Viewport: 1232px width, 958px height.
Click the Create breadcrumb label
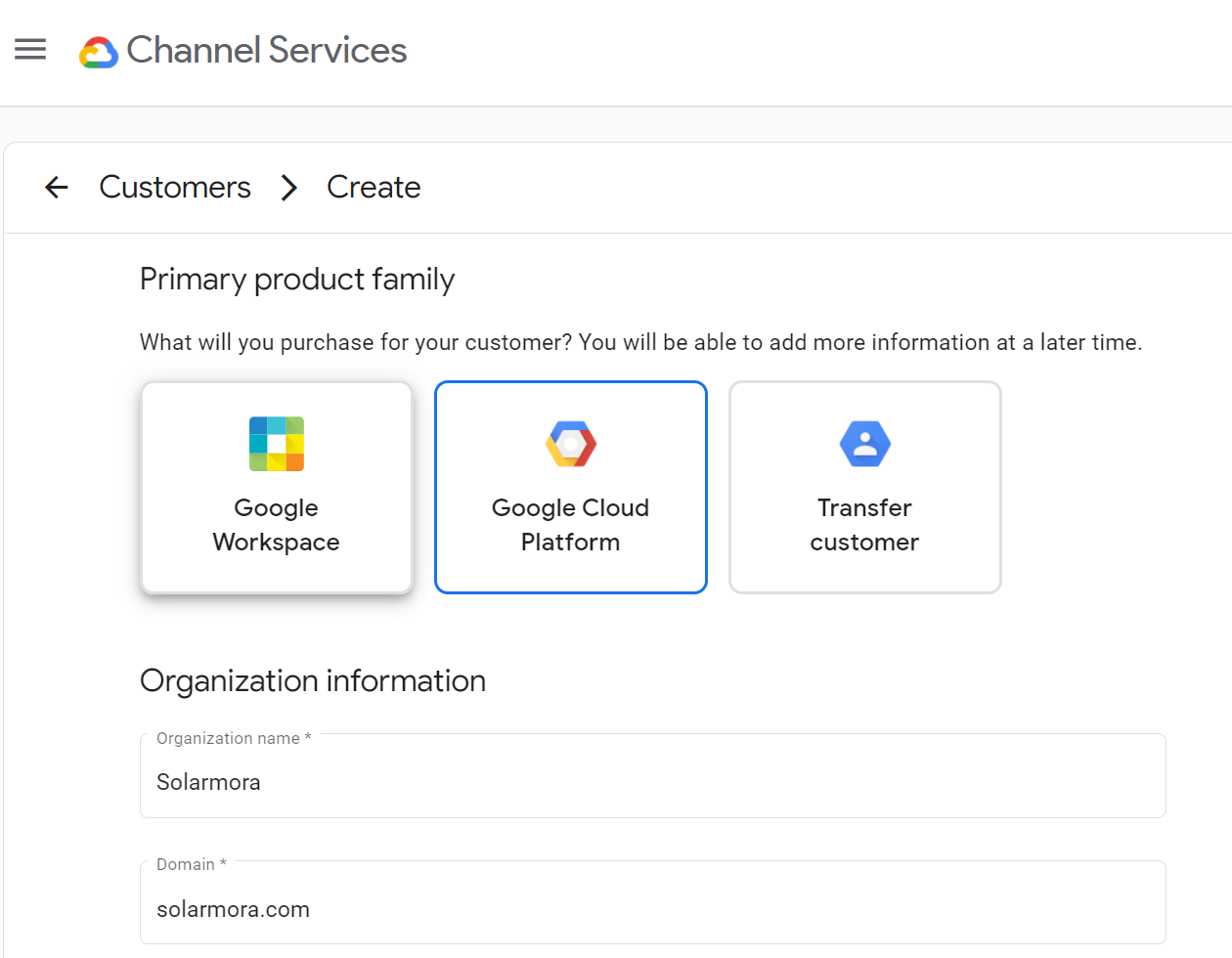click(374, 187)
